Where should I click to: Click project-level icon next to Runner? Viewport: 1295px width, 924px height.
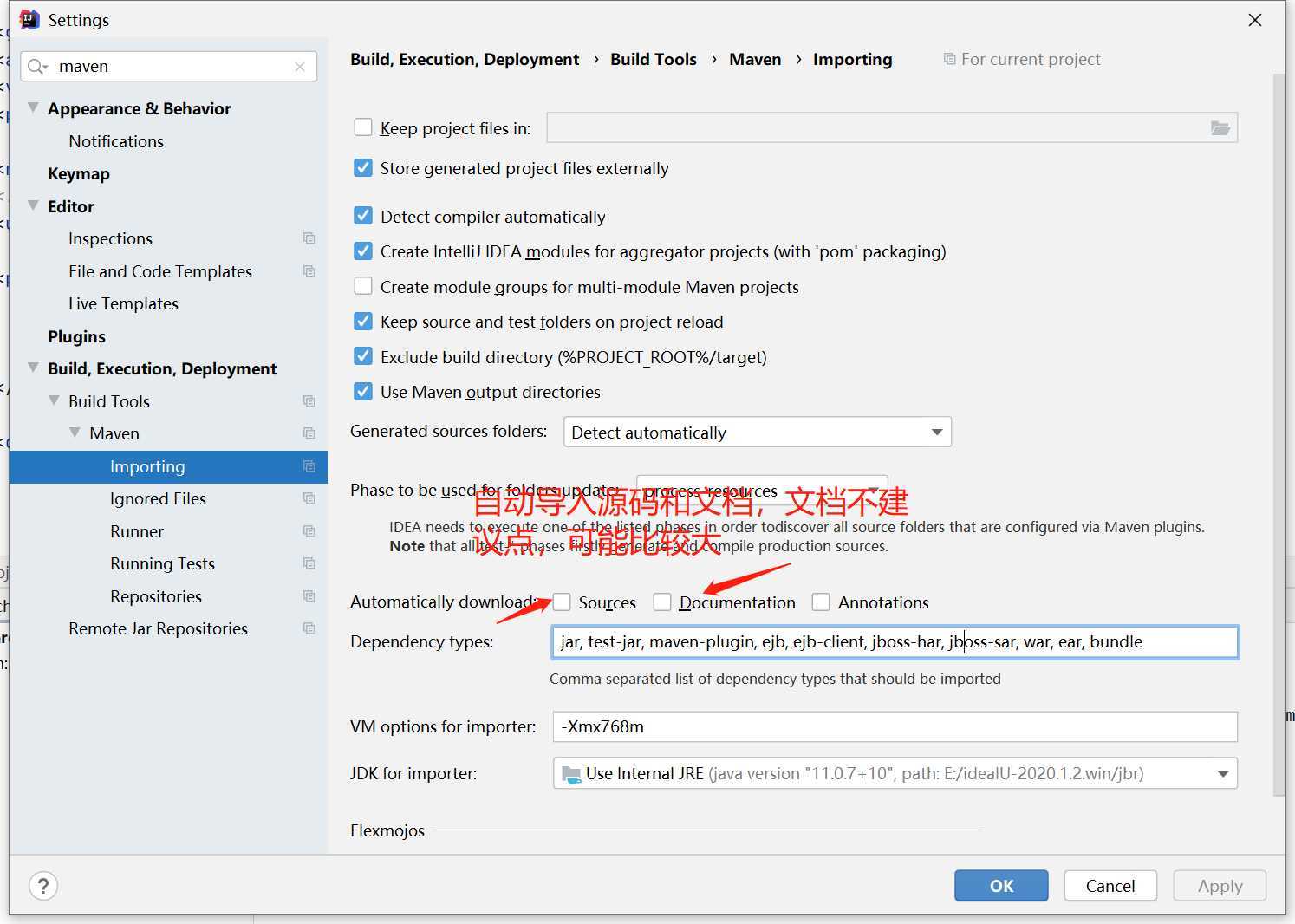pos(309,531)
